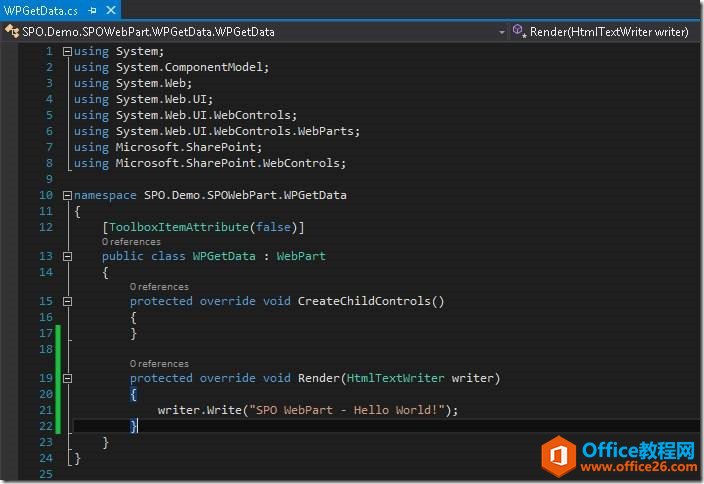The image size is (704, 484).
Task: Open the class navigation dropdown arrow
Action: pyautogui.click(x=502, y=32)
